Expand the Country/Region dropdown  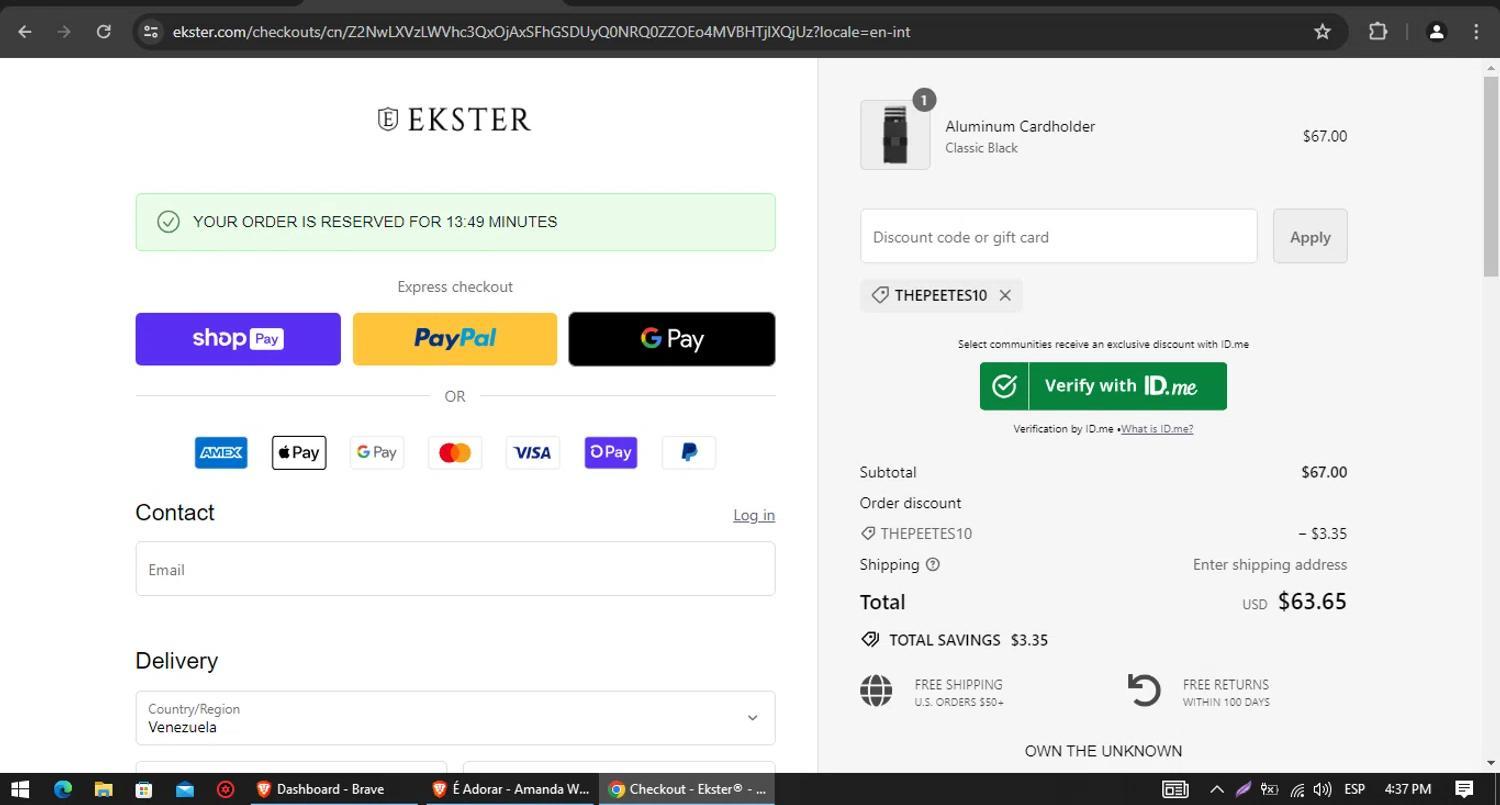(x=455, y=718)
